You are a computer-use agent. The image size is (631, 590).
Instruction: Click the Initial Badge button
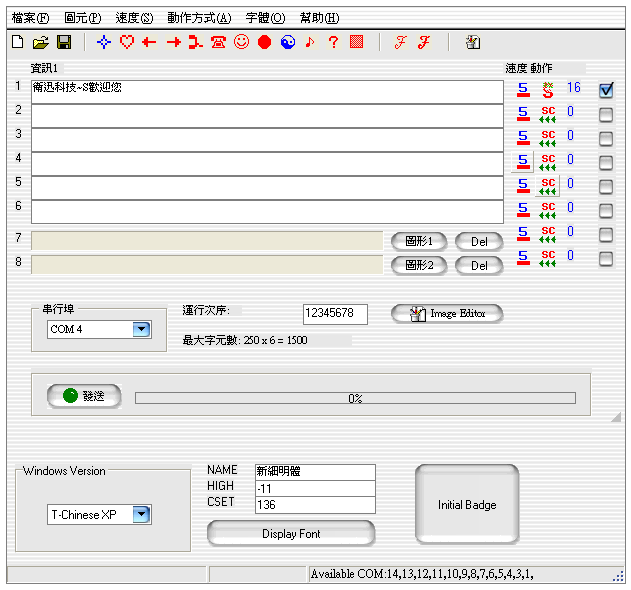coord(467,505)
